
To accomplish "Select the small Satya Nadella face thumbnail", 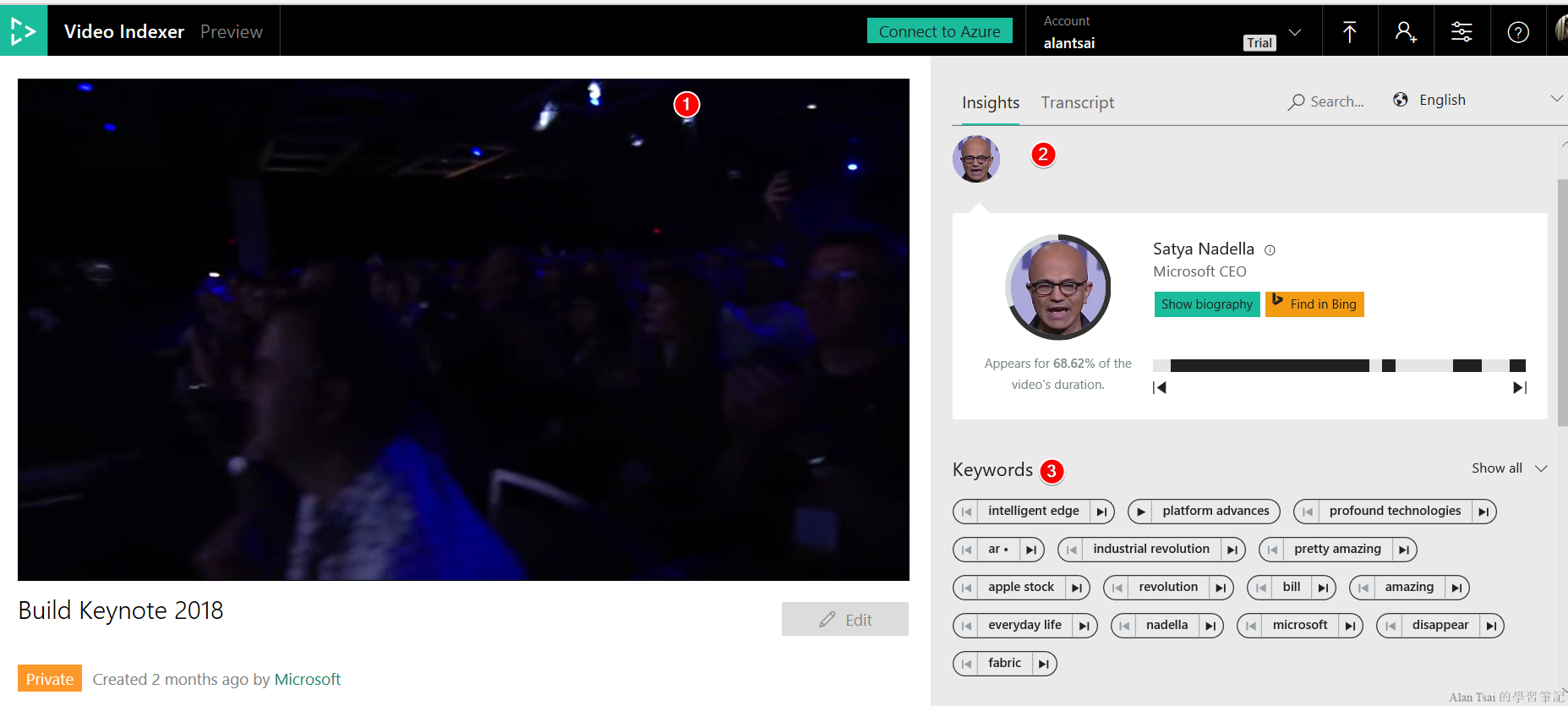I will click(x=976, y=159).
